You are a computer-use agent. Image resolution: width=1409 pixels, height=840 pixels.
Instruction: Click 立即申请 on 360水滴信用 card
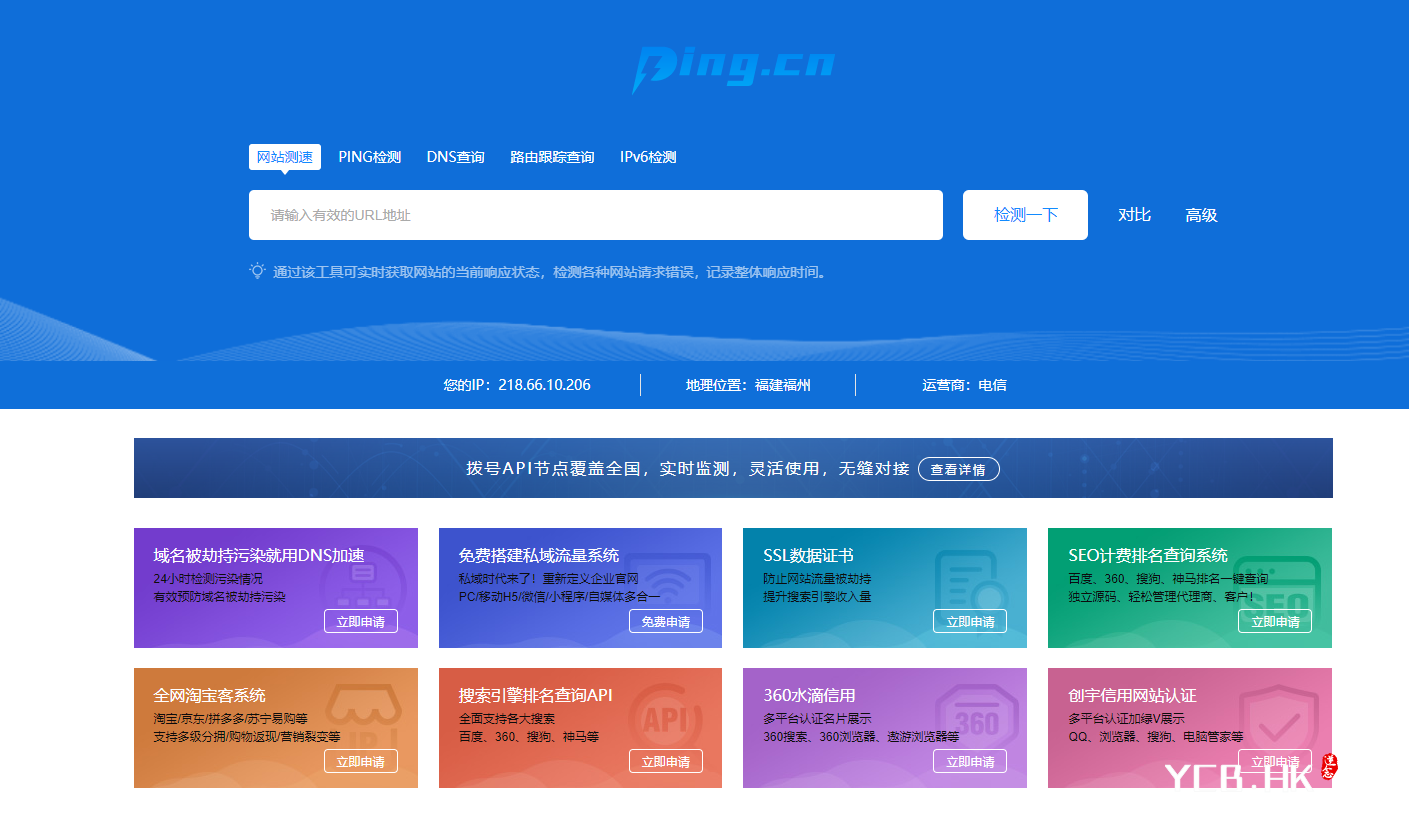970,761
